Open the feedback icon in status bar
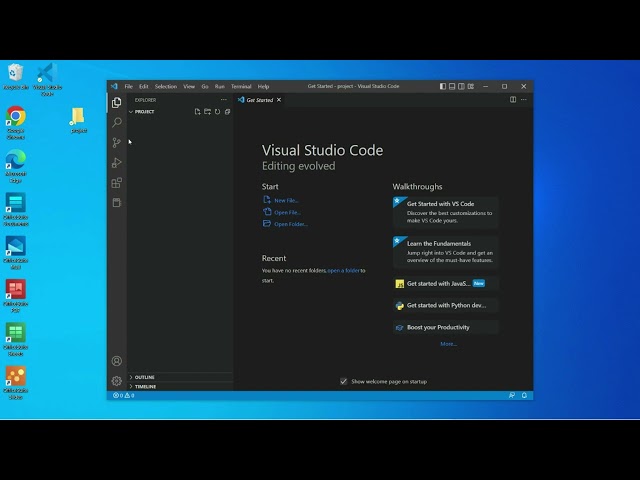The width and height of the screenshot is (640, 480). click(x=512, y=396)
